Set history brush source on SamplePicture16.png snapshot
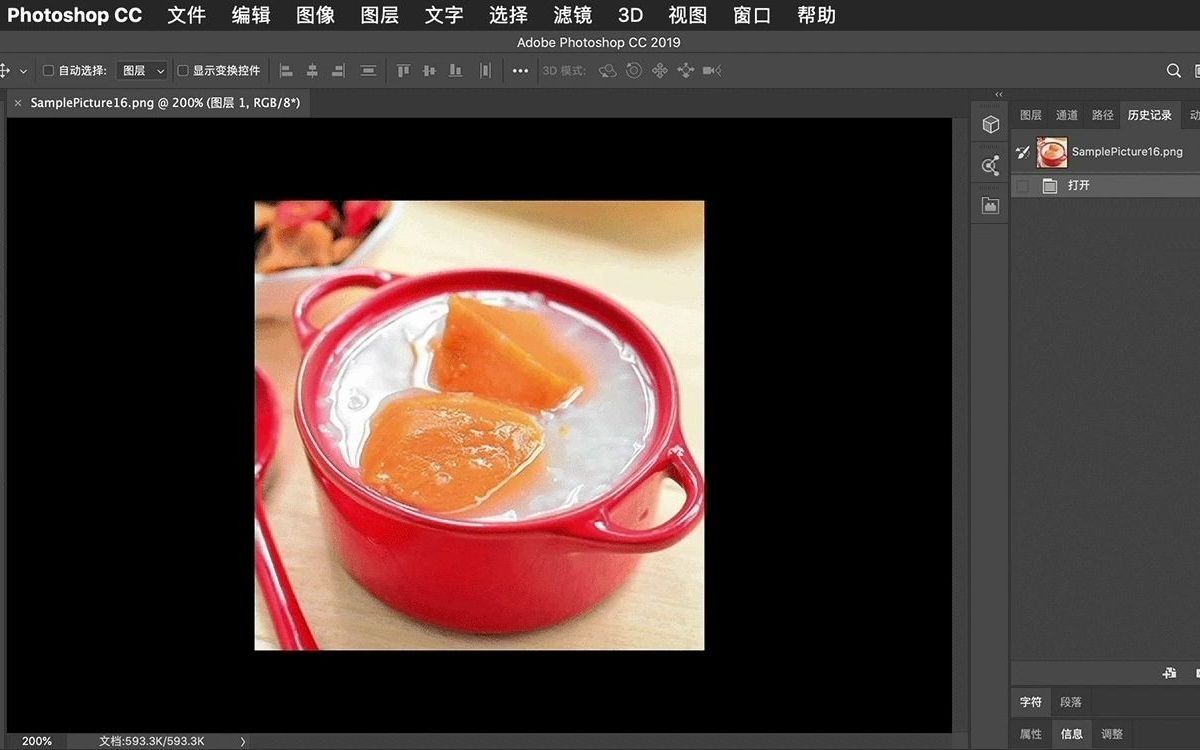Image resolution: width=1200 pixels, height=750 pixels. [x=1021, y=151]
